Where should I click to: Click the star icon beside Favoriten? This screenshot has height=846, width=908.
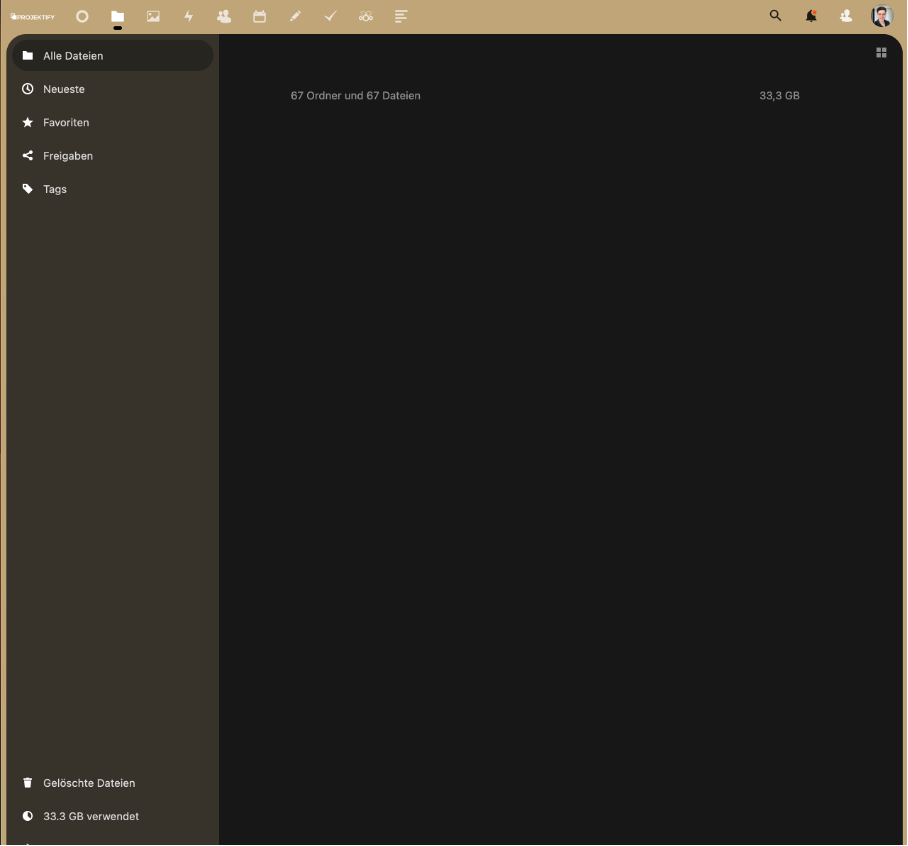pos(27,122)
